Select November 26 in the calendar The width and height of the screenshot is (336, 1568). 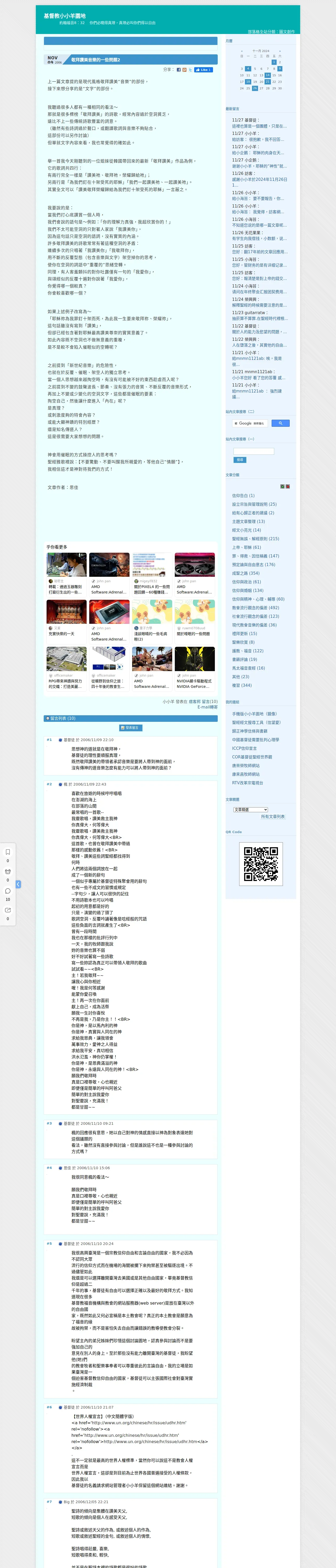click(254, 88)
